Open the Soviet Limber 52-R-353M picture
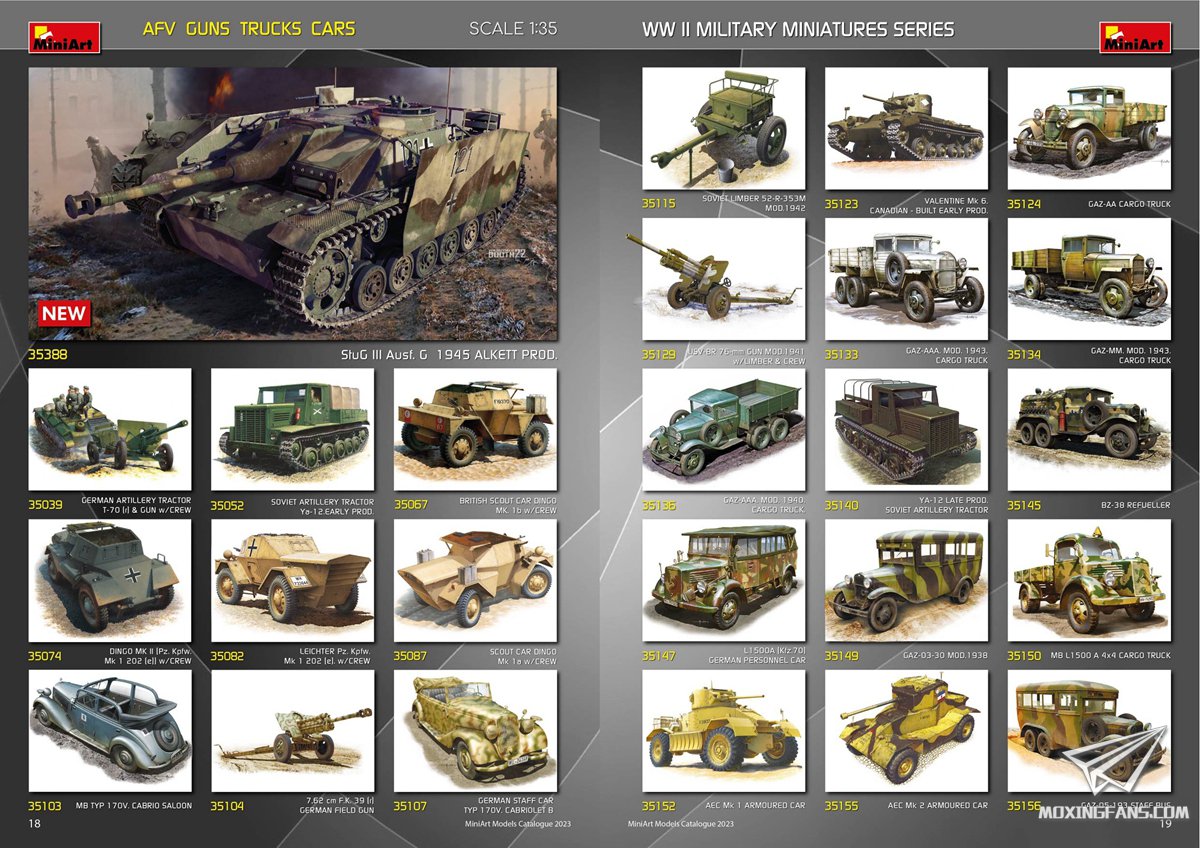1200x848 pixels. point(724,129)
